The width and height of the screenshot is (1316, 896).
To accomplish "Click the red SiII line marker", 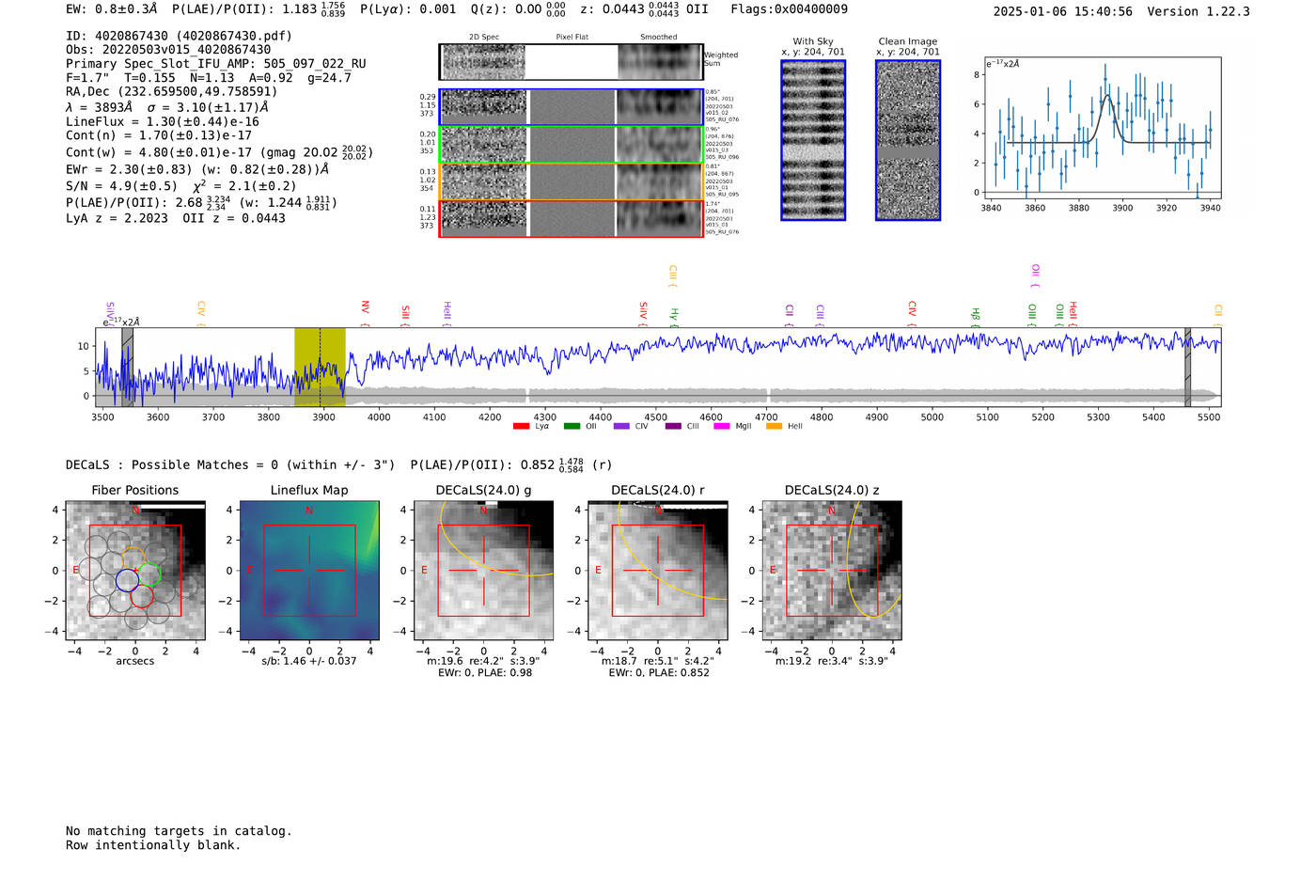I will click(405, 314).
